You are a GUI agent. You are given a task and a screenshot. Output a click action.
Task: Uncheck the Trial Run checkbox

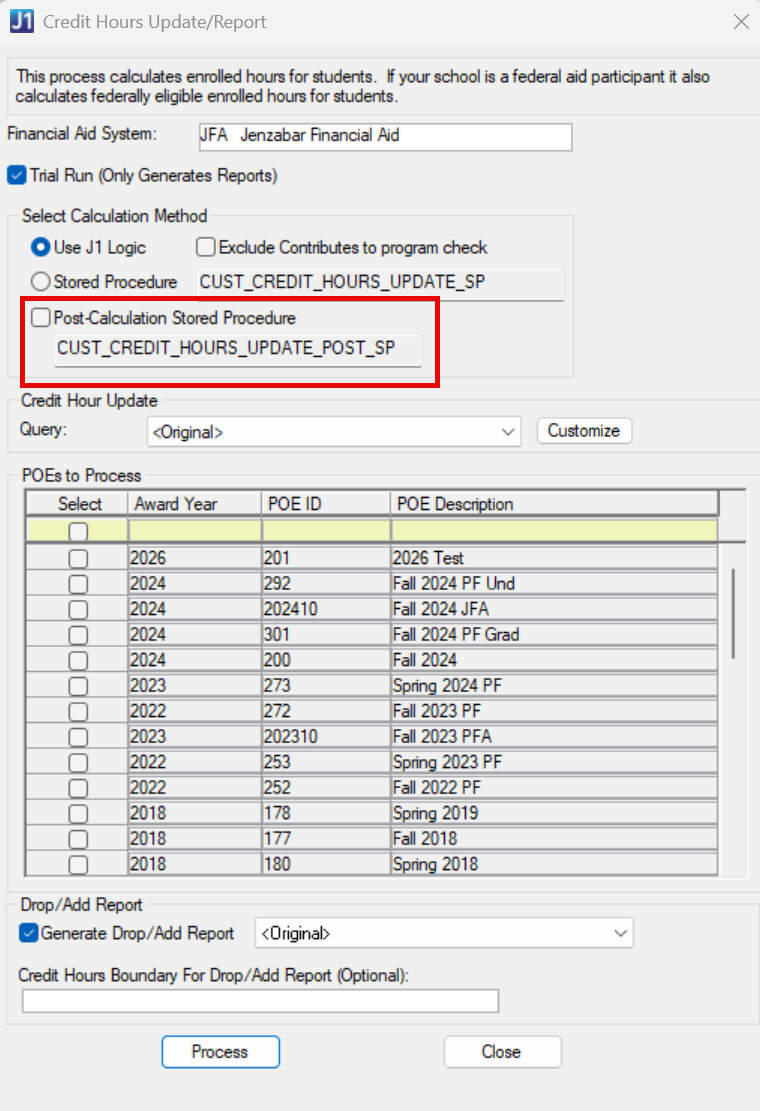pos(16,175)
